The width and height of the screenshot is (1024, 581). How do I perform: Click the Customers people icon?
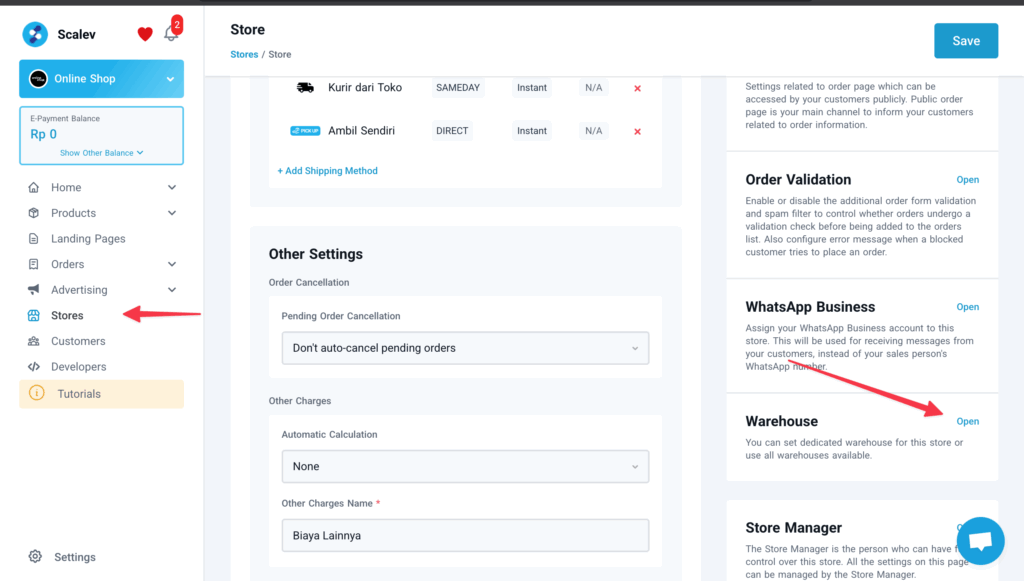[34, 341]
